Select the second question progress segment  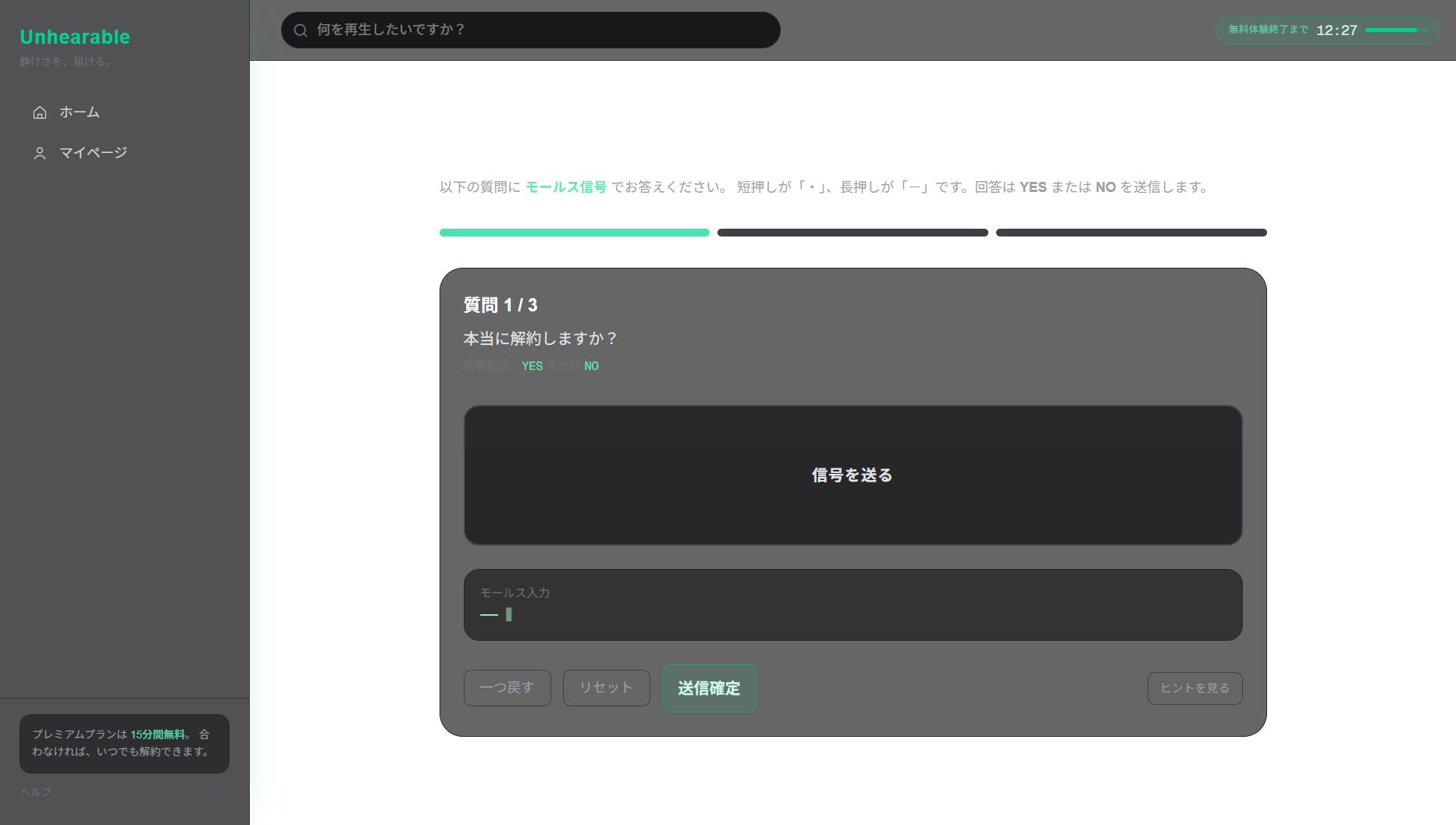pos(853,232)
